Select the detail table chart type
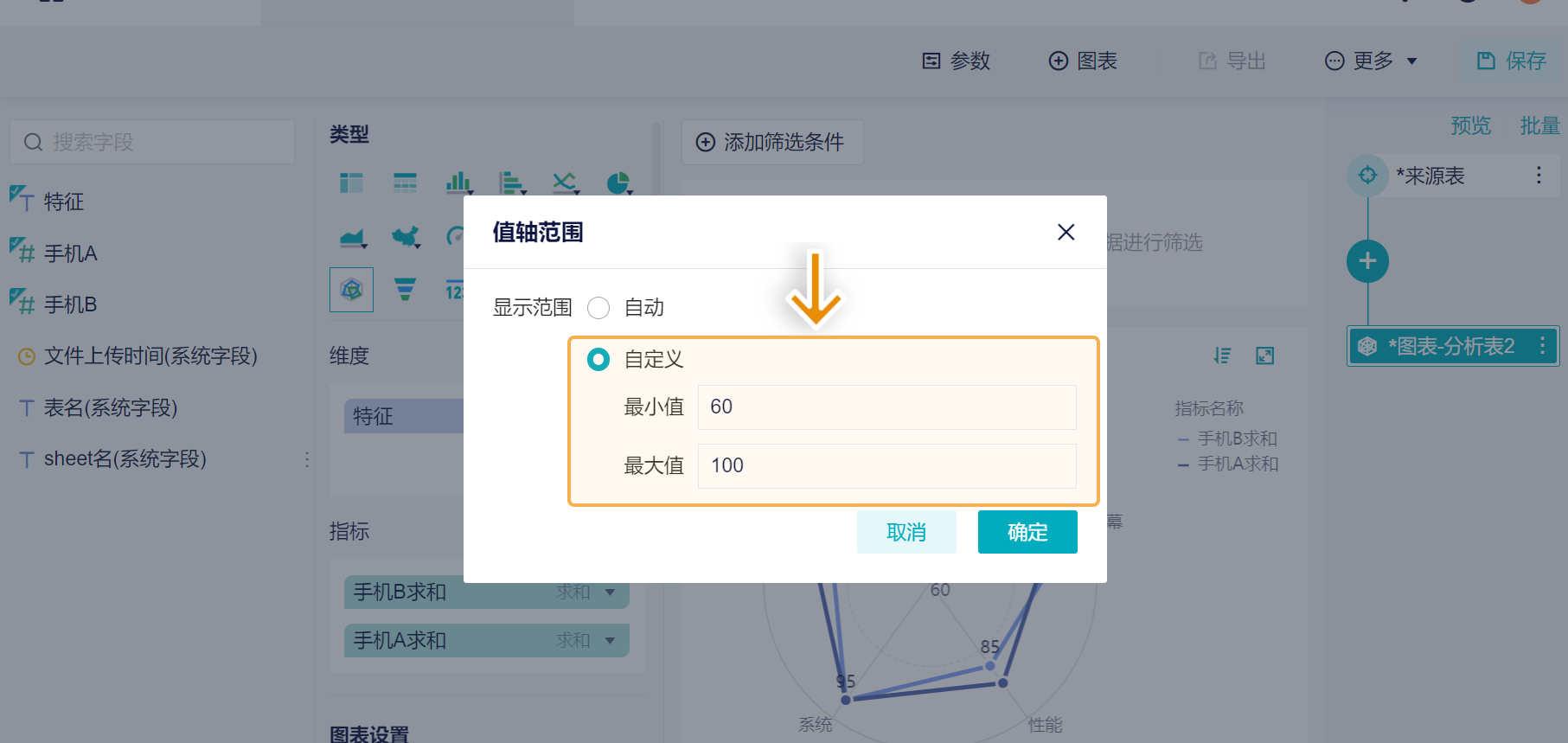 pyautogui.click(x=405, y=183)
